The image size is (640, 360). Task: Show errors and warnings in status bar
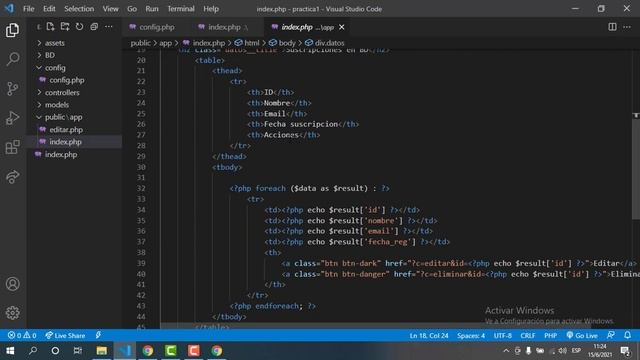pos(22,336)
